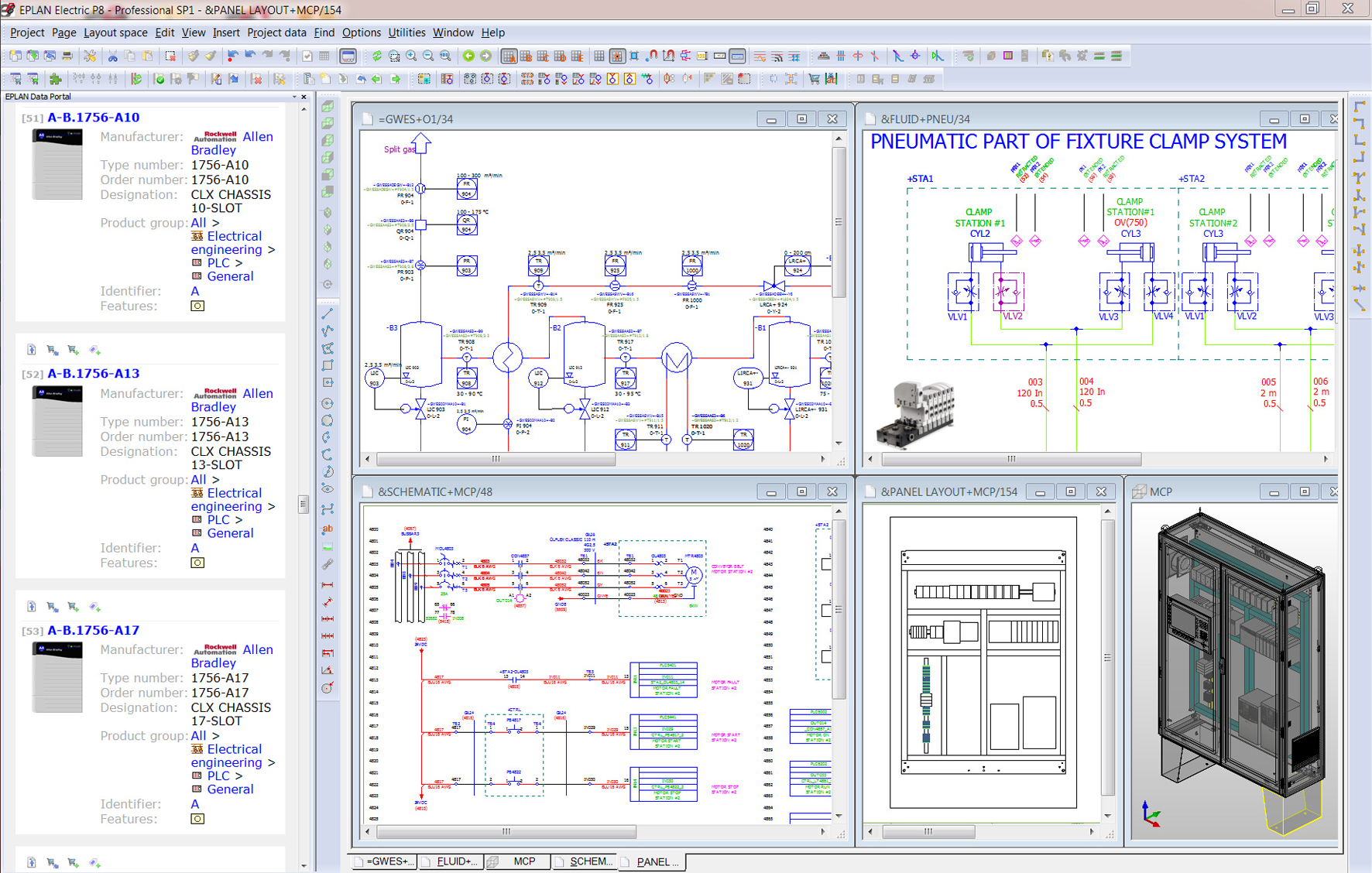Toggle the grid display in the toolbar
Viewport: 1372px width, 873px height.
pyautogui.click(x=599, y=56)
